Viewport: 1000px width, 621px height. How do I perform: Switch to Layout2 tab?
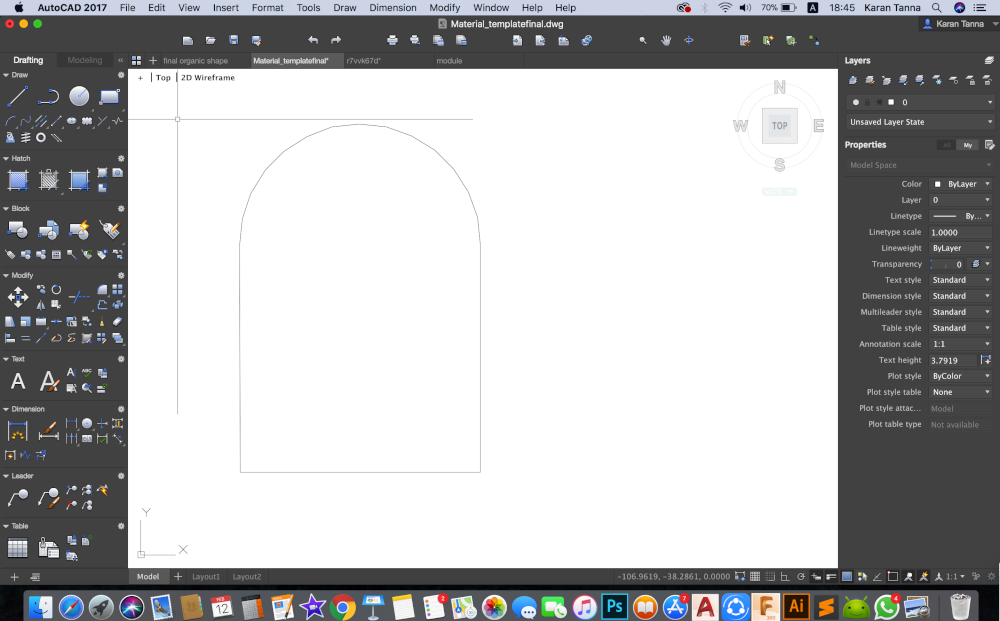click(247, 576)
